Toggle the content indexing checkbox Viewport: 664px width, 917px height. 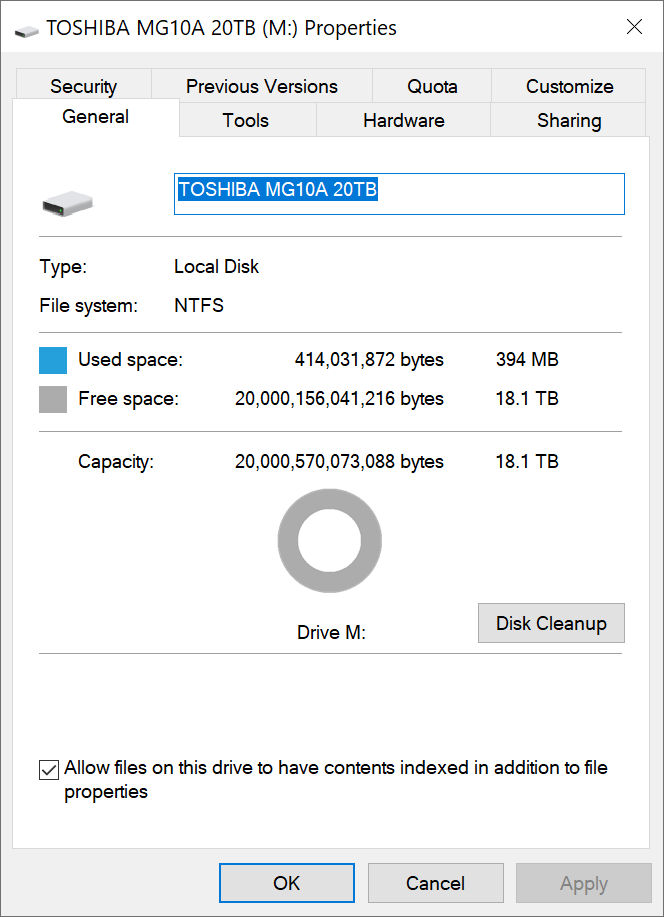pyautogui.click(x=48, y=769)
